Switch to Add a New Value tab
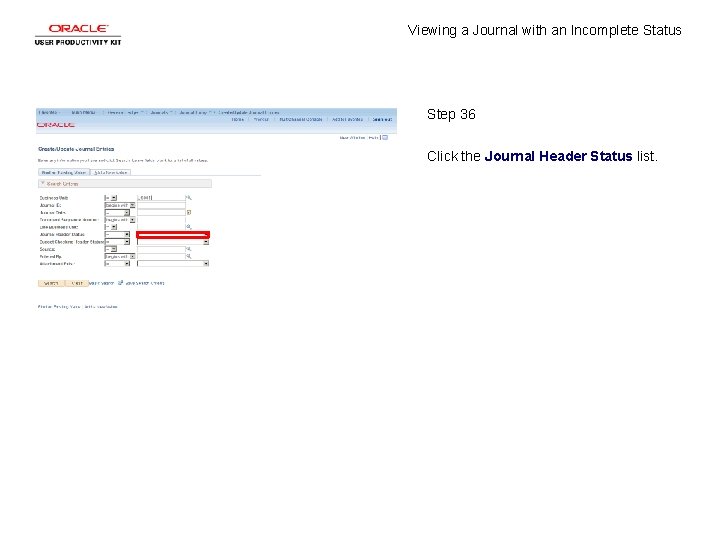720x540 pixels. (x=111, y=173)
